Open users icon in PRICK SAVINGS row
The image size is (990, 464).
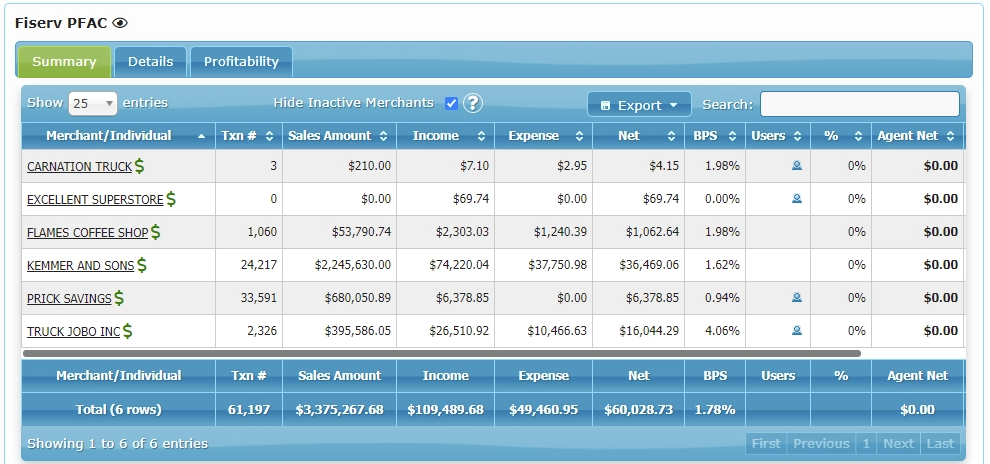(797, 297)
